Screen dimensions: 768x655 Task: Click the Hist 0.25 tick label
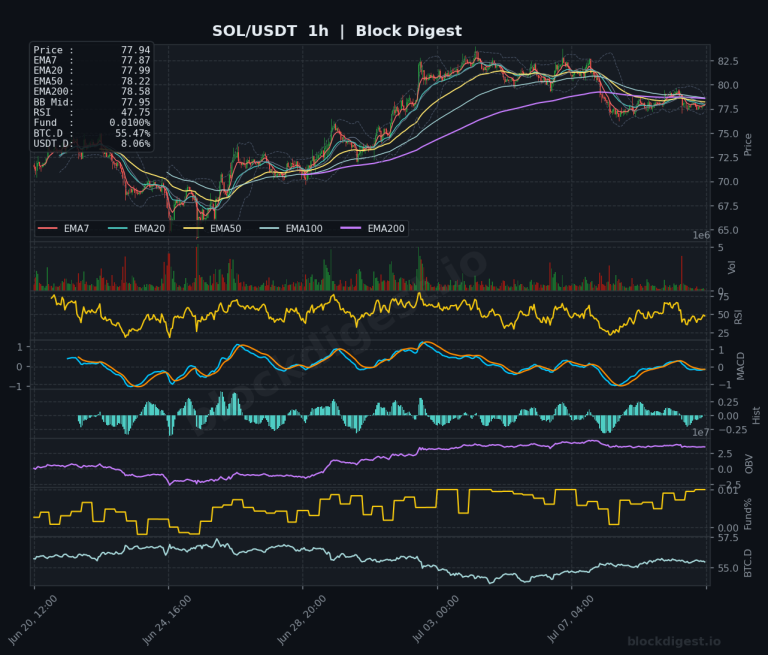pos(728,402)
